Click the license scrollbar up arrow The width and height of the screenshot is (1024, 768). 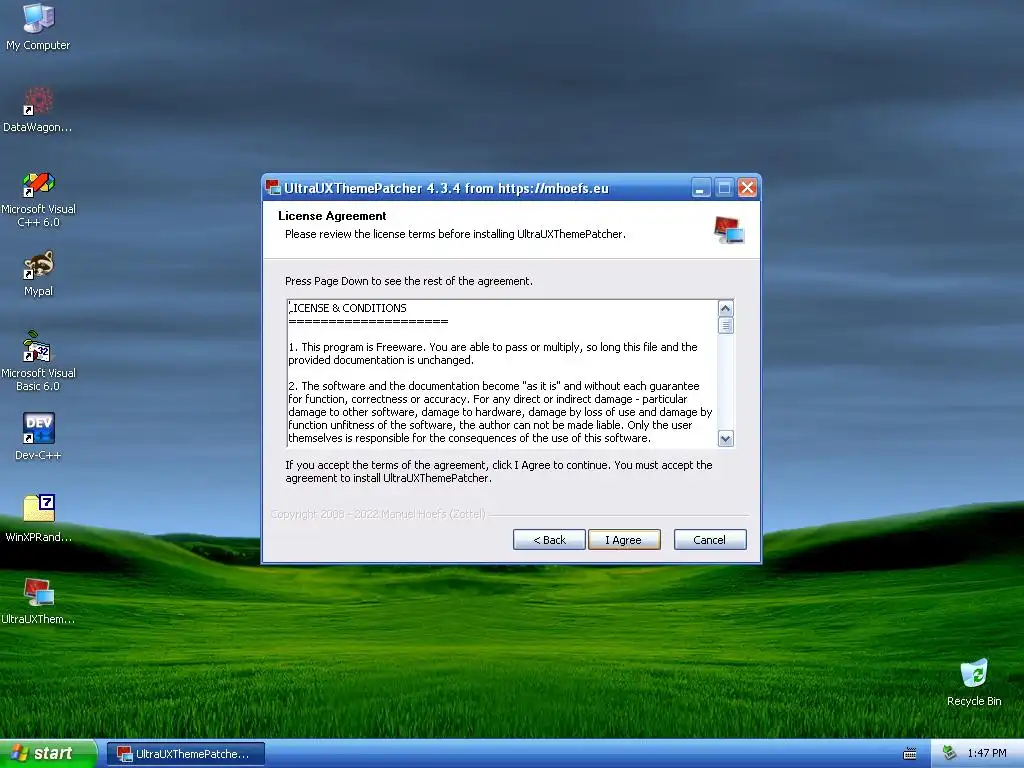(x=726, y=308)
